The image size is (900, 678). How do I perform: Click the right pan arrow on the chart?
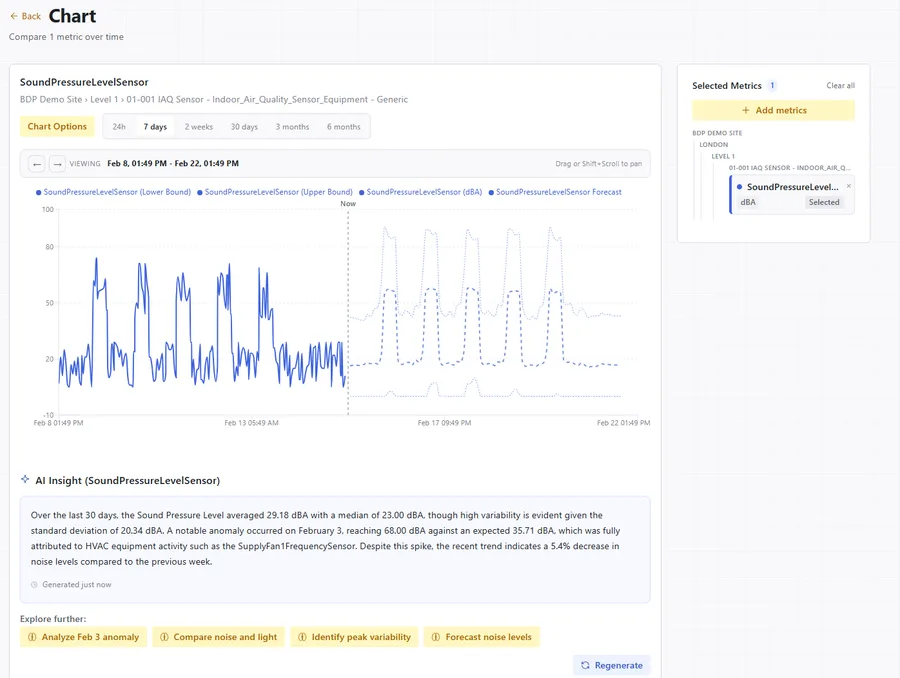coord(58,163)
